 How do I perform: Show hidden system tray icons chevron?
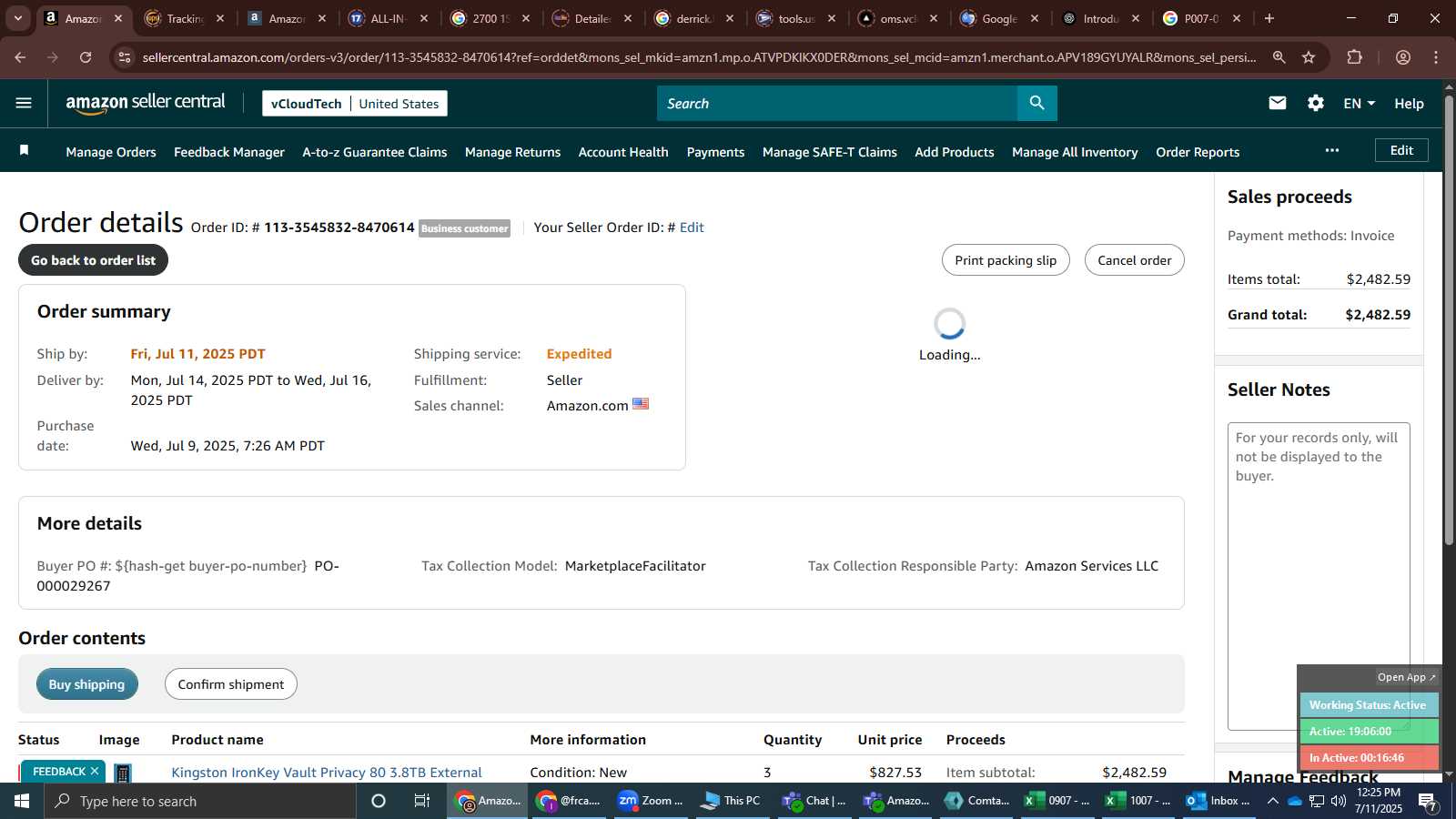(x=1273, y=801)
